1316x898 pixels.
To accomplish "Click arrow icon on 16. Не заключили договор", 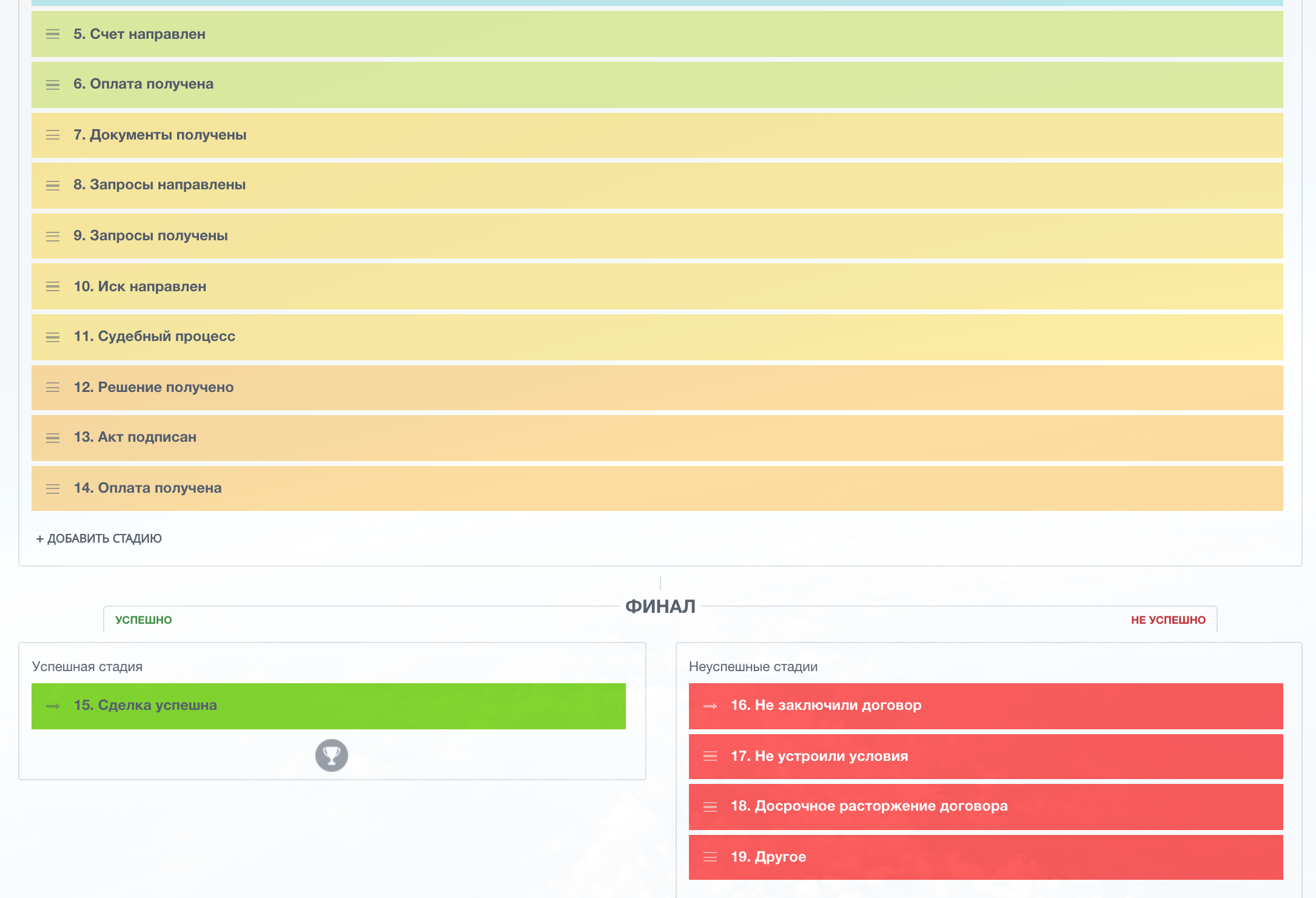I will (x=710, y=706).
